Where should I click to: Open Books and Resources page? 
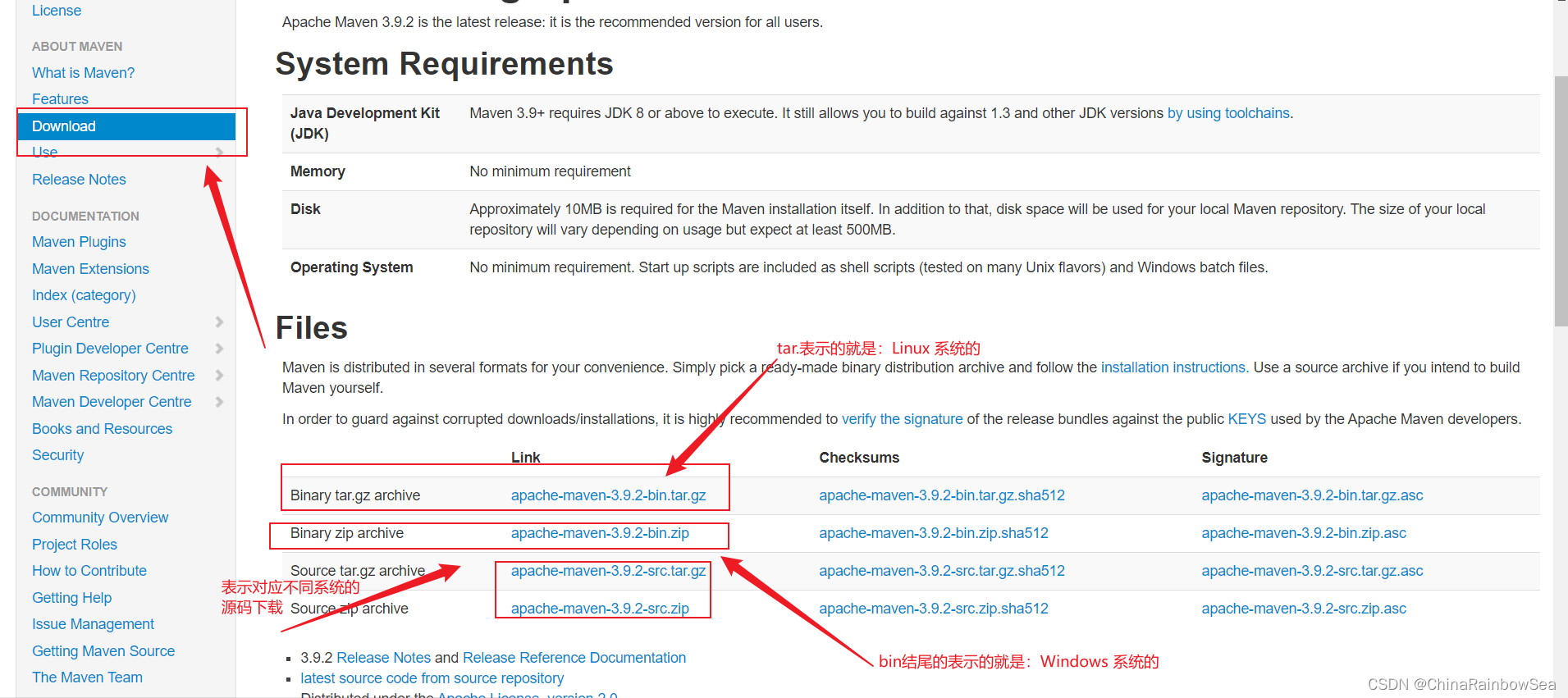click(x=102, y=429)
